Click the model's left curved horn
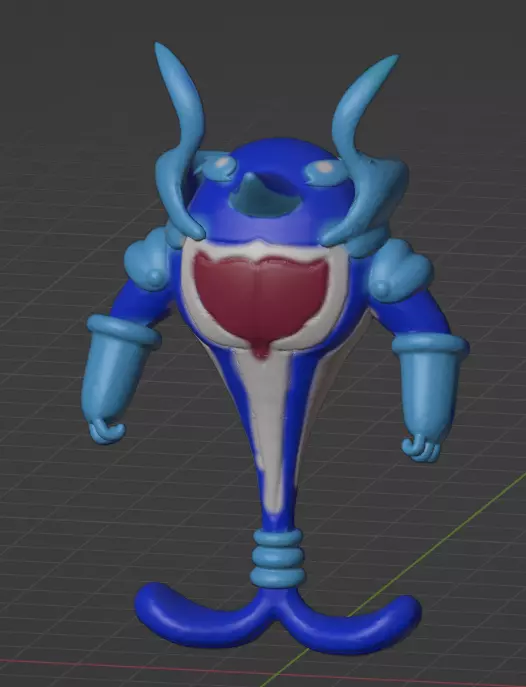The image size is (526, 687). coord(182,140)
